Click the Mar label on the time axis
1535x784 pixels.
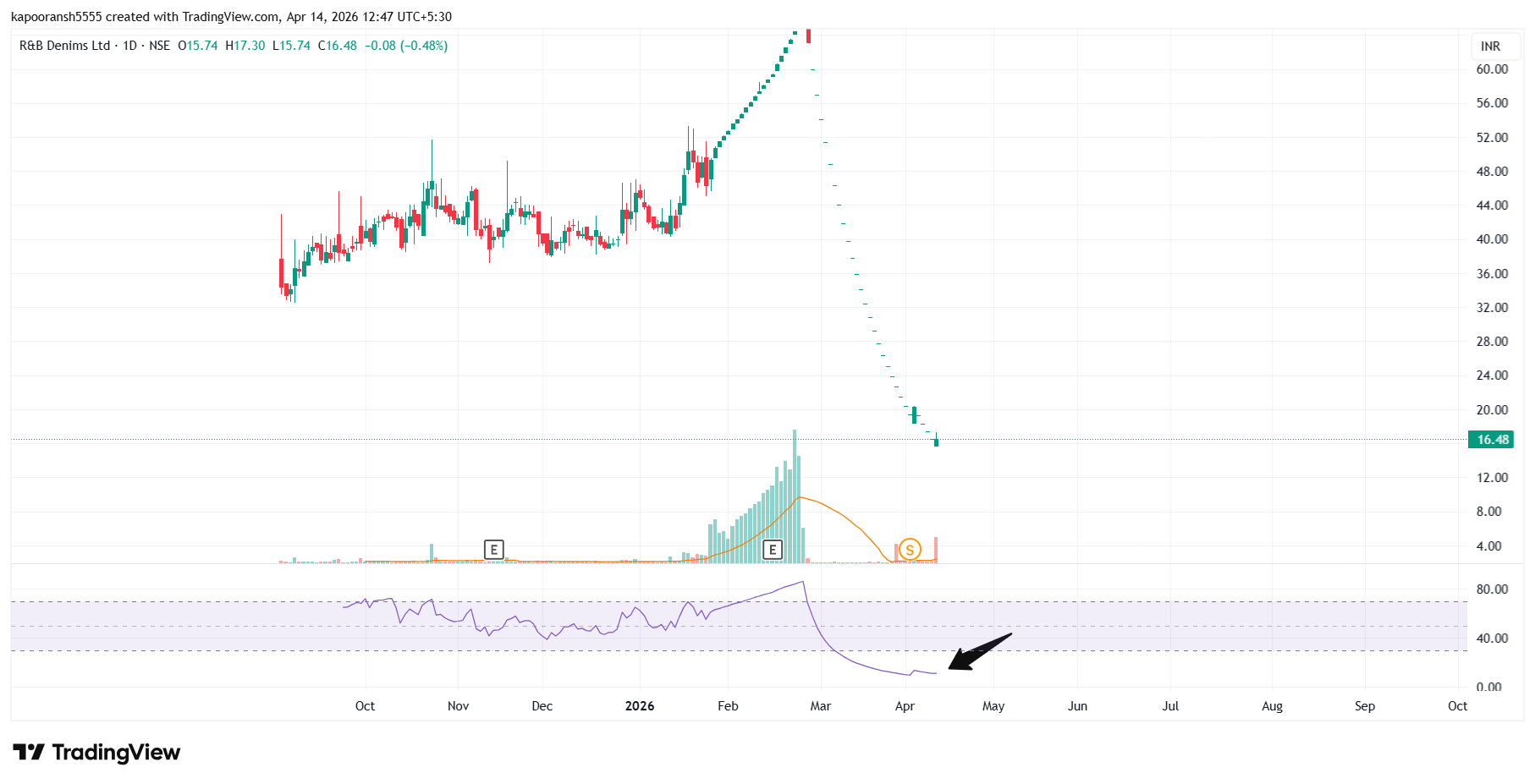pyautogui.click(x=820, y=706)
